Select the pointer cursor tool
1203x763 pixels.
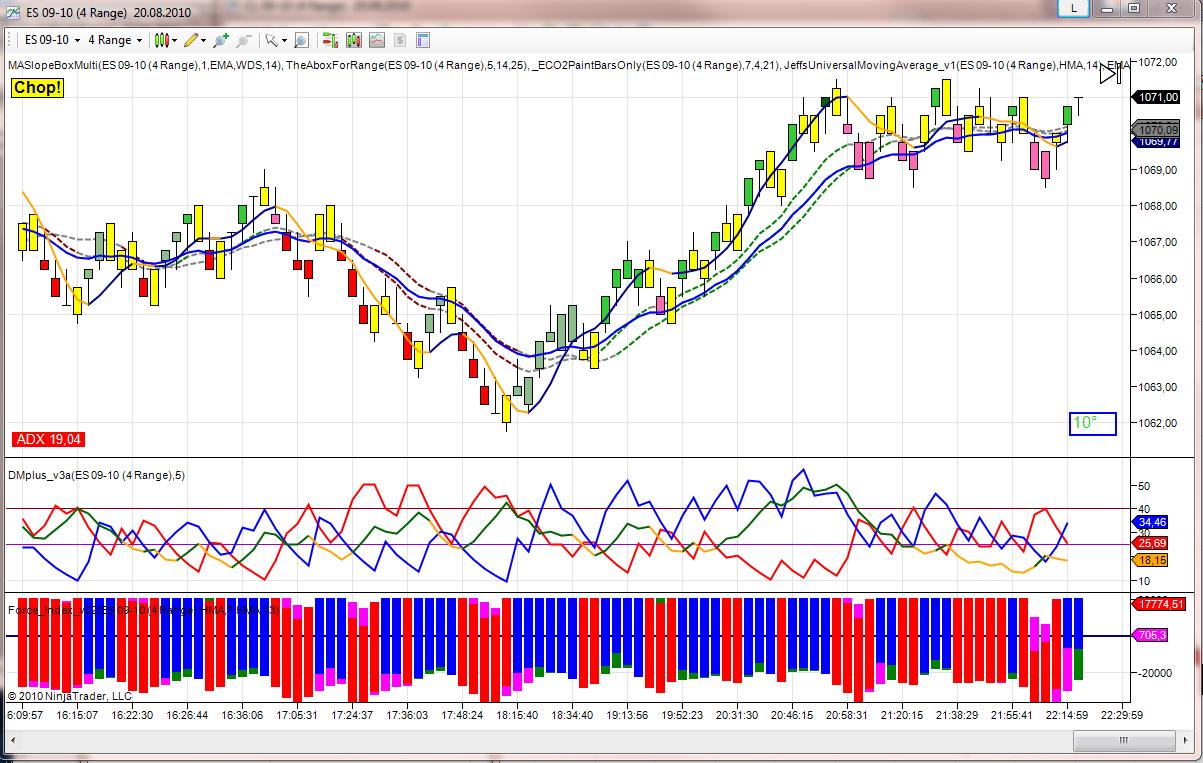click(x=271, y=40)
